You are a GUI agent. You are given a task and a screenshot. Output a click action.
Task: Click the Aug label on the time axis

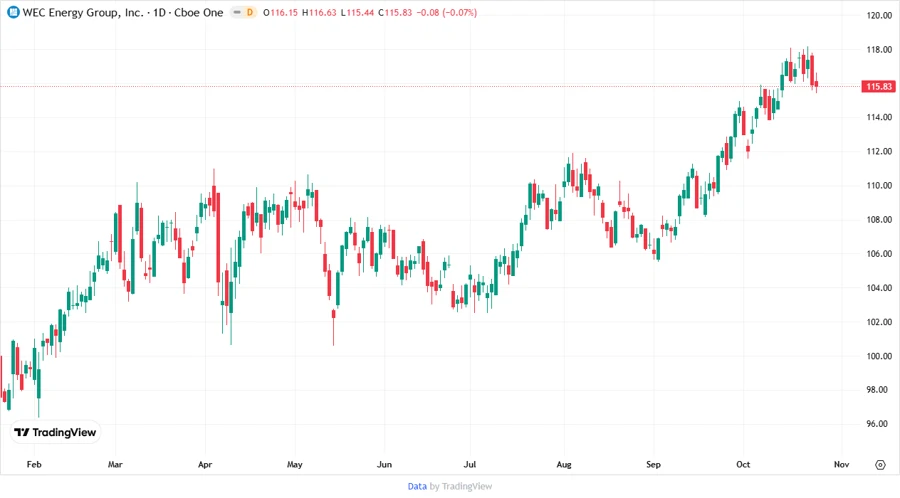point(564,464)
